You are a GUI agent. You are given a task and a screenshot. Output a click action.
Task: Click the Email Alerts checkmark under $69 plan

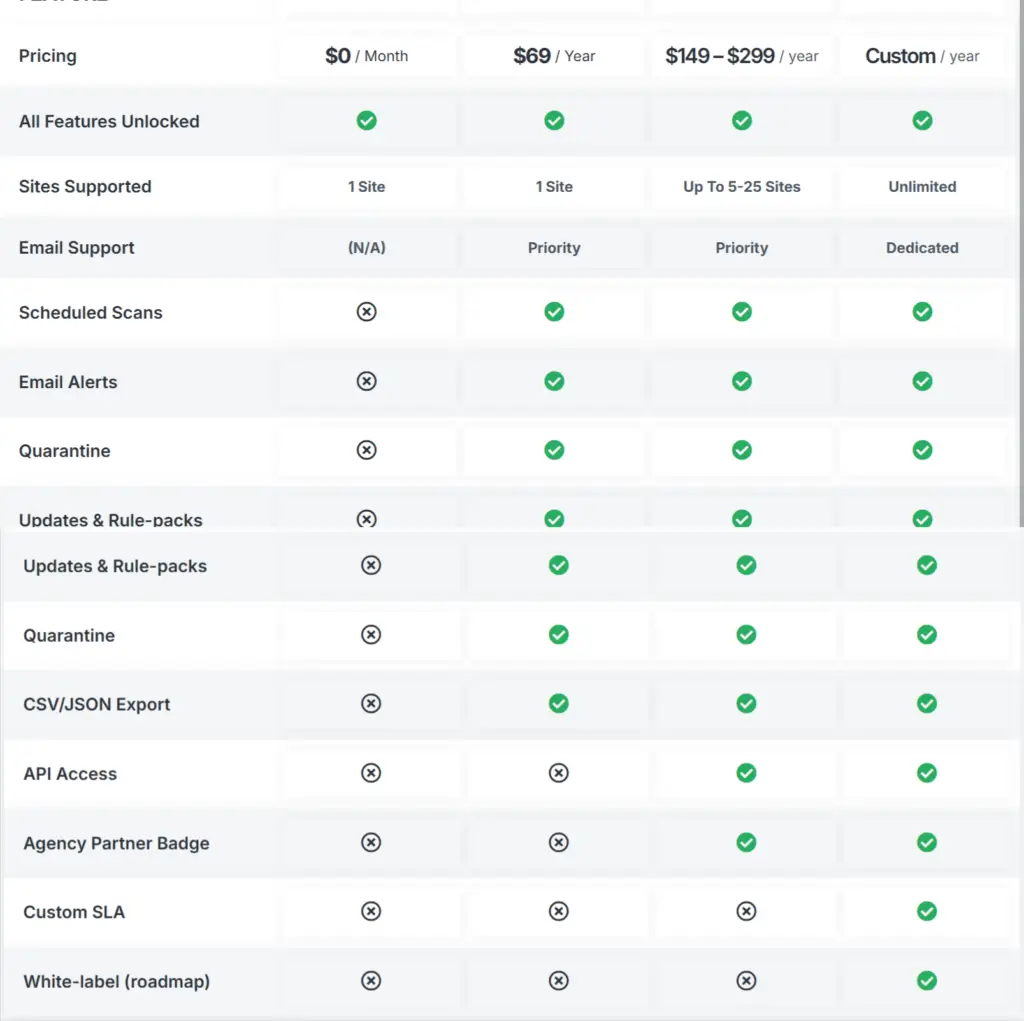click(x=554, y=381)
